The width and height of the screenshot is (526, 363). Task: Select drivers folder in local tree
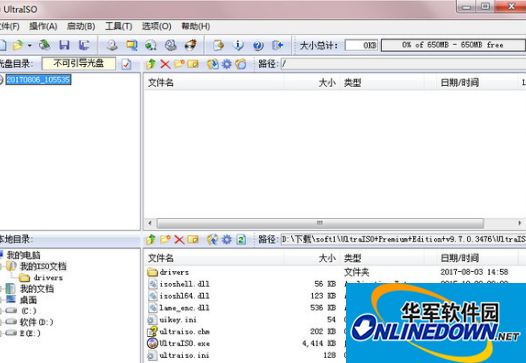click(x=48, y=277)
